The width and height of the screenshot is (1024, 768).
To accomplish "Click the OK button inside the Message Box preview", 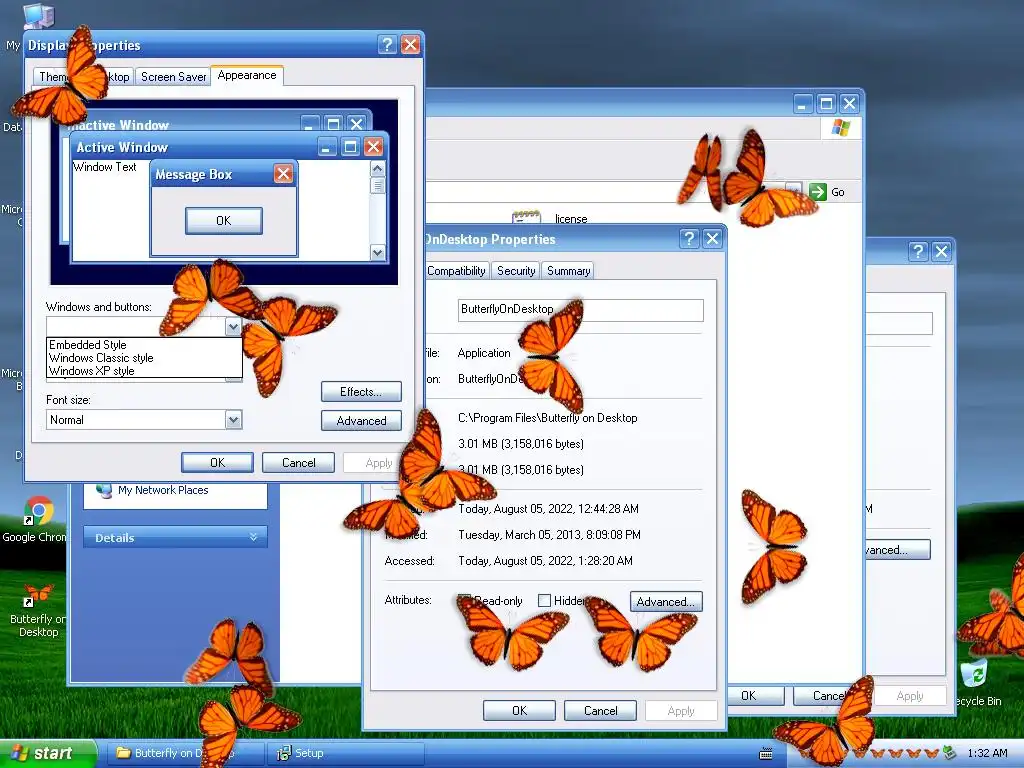I will click(223, 221).
